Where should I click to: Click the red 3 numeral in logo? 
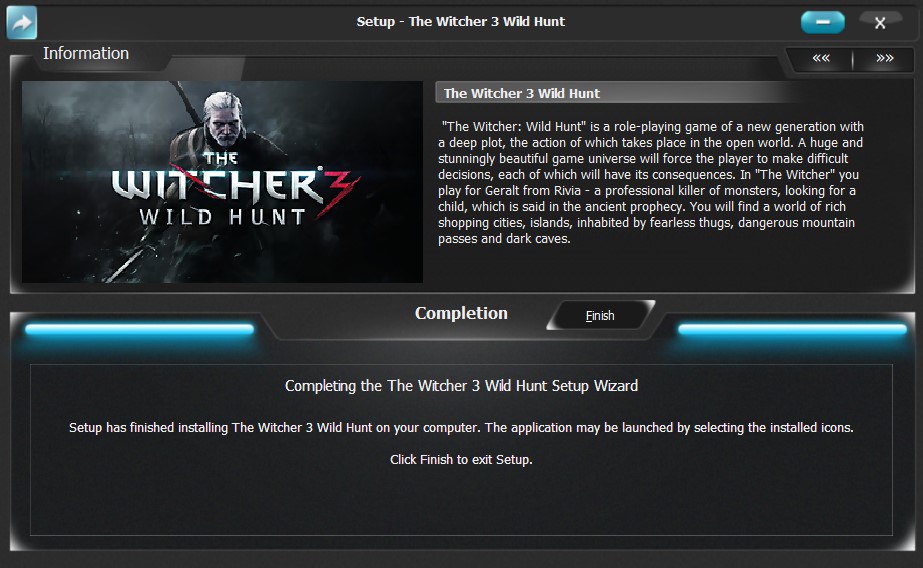pyautogui.click(x=339, y=192)
